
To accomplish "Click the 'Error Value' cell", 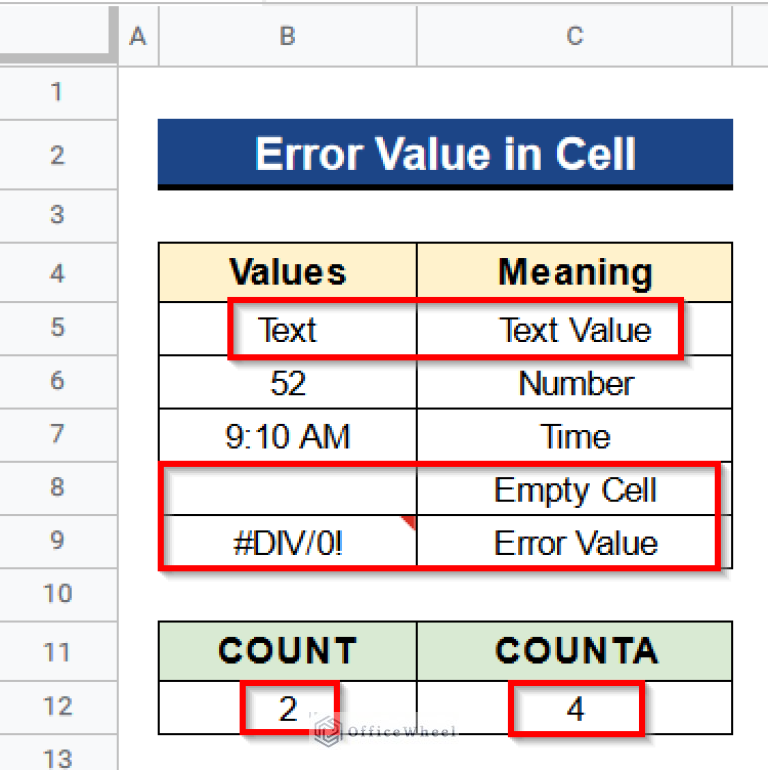I will pyautogui.click(x=575, y=542).
